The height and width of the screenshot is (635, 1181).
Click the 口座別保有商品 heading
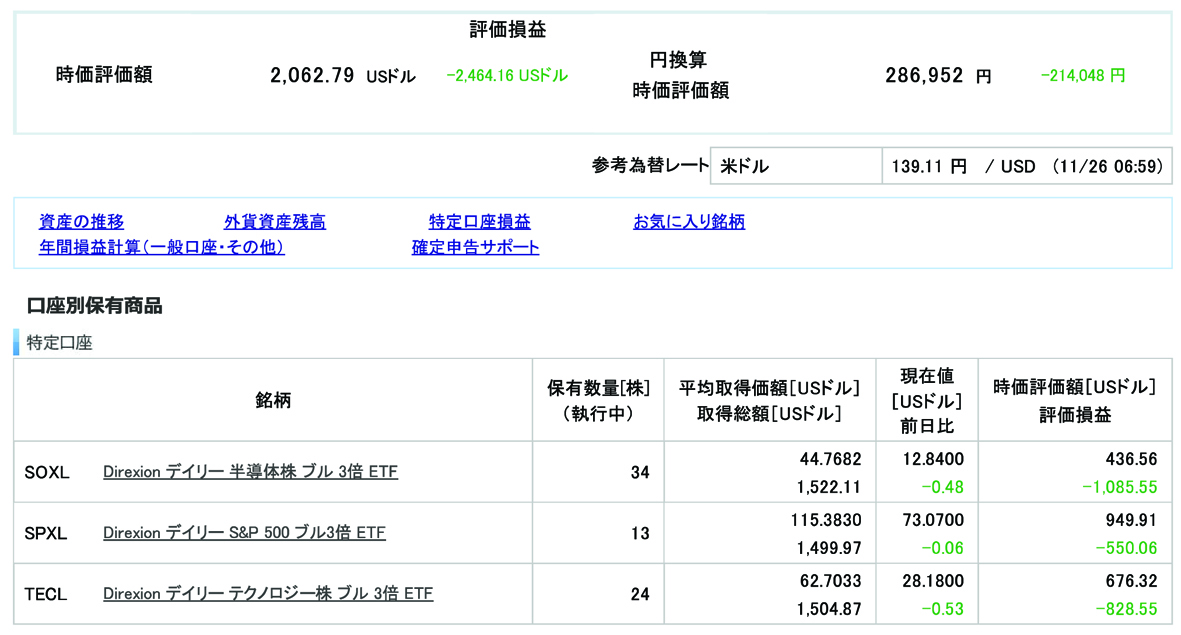(94, 306)
